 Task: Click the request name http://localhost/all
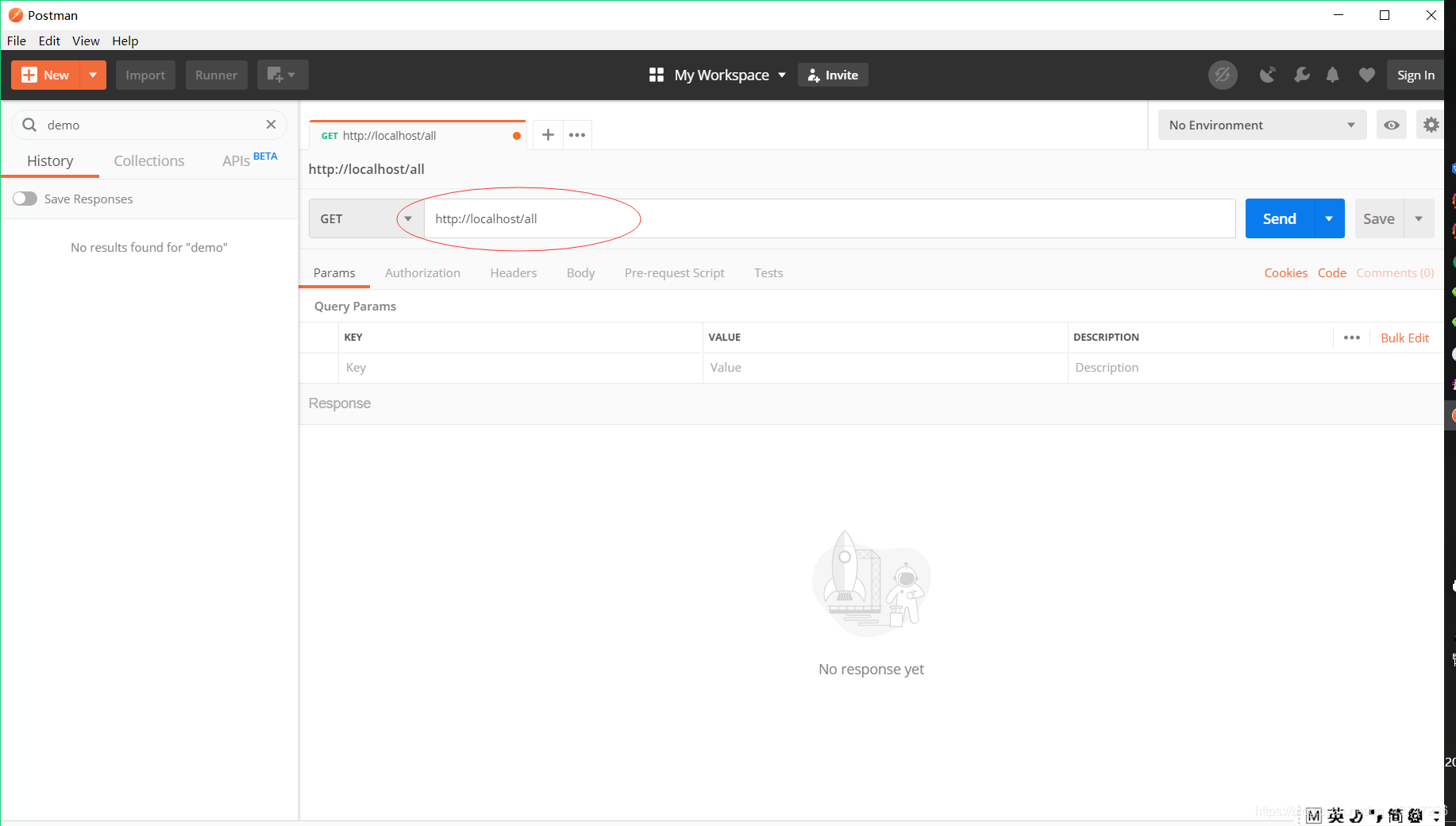coord(366,169)
